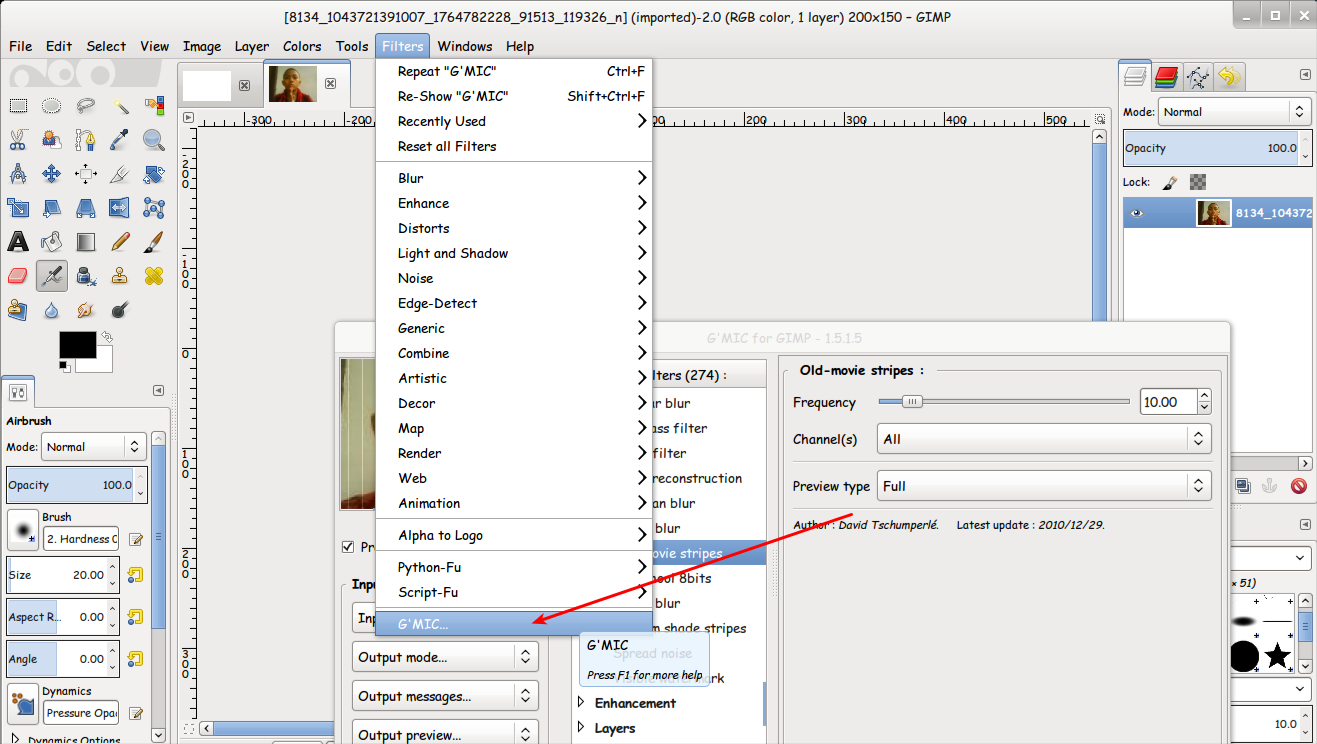The height and width of the screenshot is (744, 1317).
Task: Expand the Layers filter category
Action: pyautogui.click(x=582, y=728)
